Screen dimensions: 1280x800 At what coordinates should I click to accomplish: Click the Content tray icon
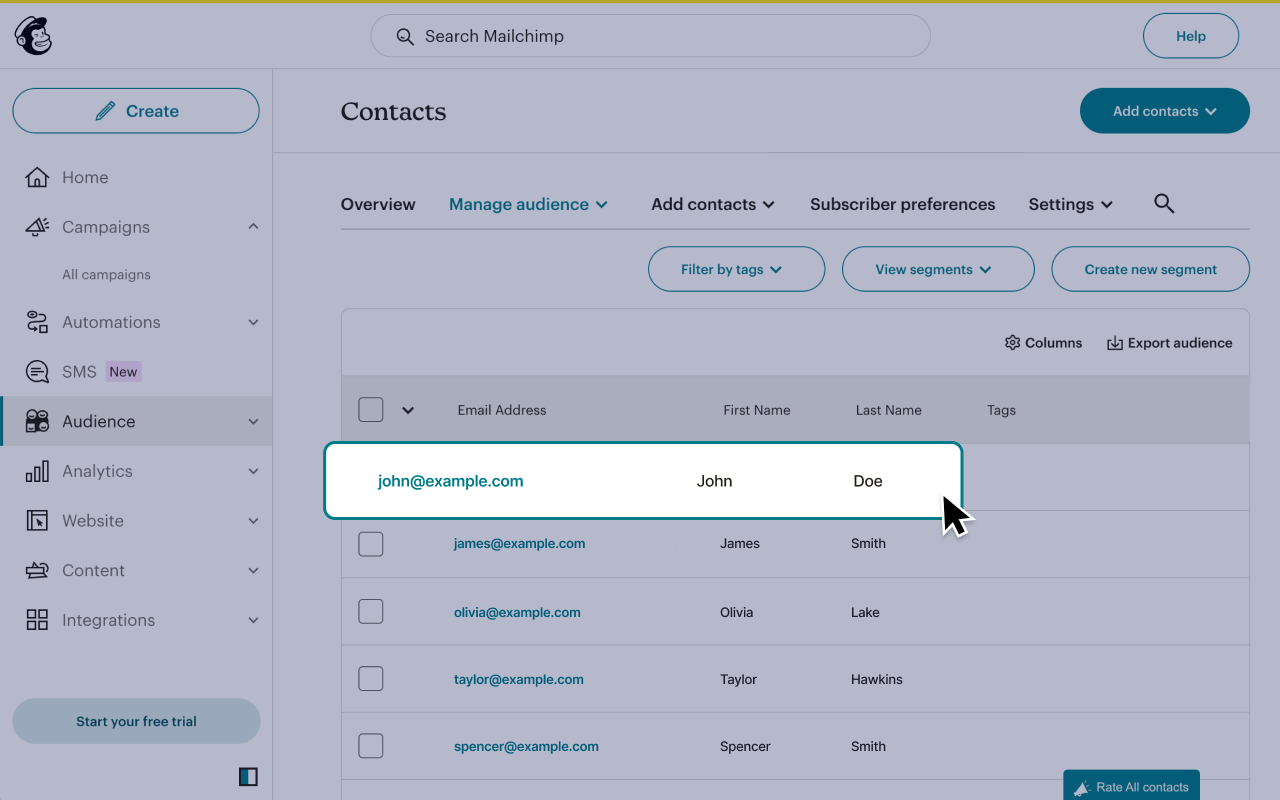coord(37,571)
